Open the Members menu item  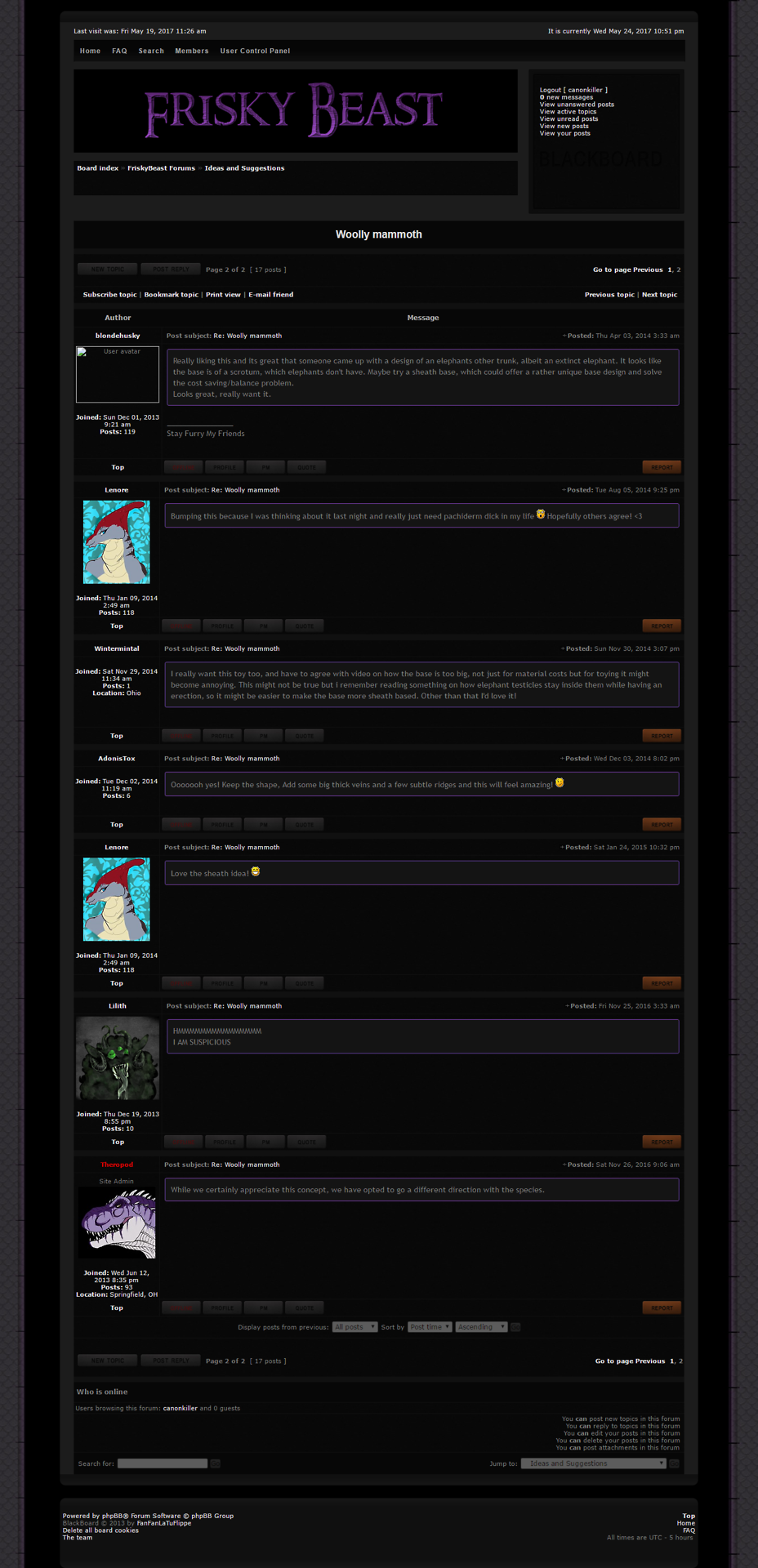tap(191, 51)
